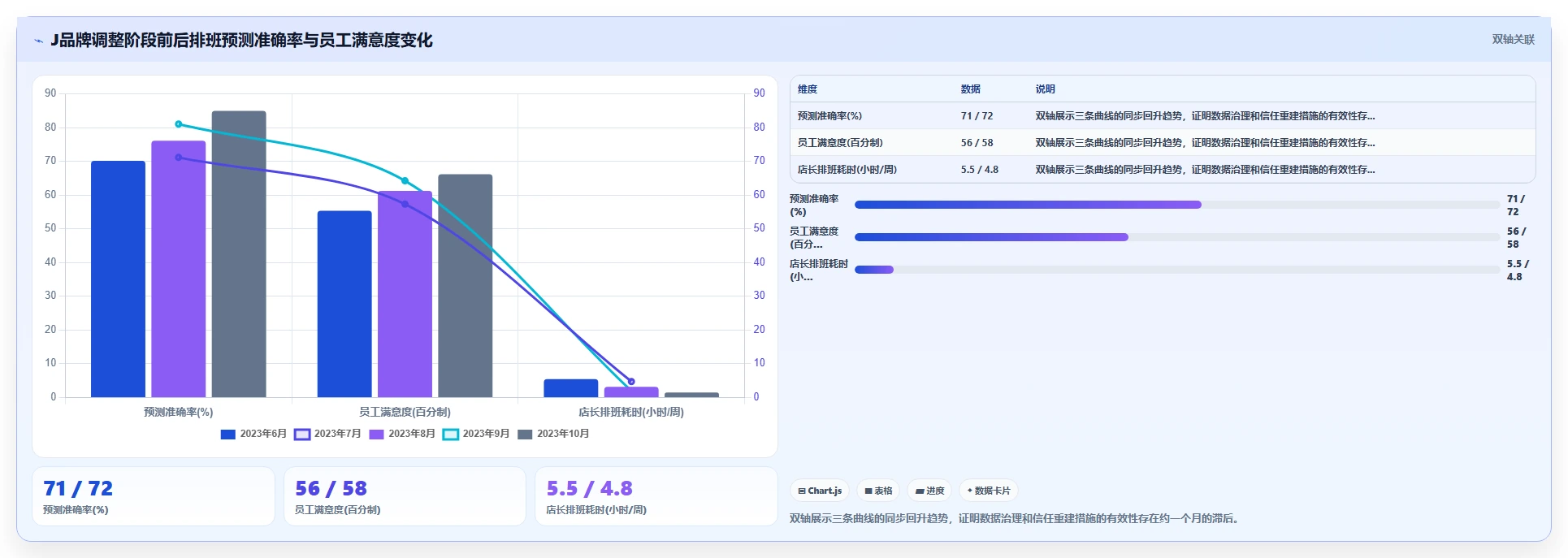This screenshot has width=1568, height=558.
Task: Toggle the 2023年10月 gray legend item
Action: (x=553, y=434)
